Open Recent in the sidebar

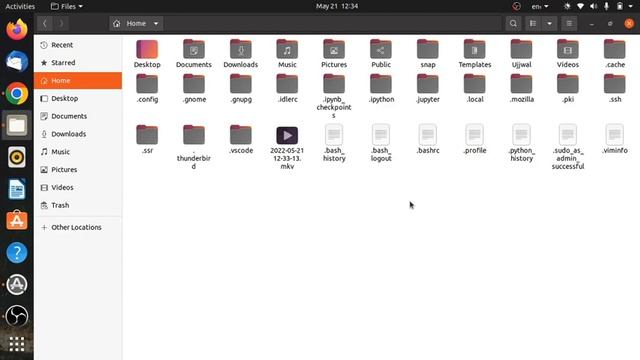point(78,45)
